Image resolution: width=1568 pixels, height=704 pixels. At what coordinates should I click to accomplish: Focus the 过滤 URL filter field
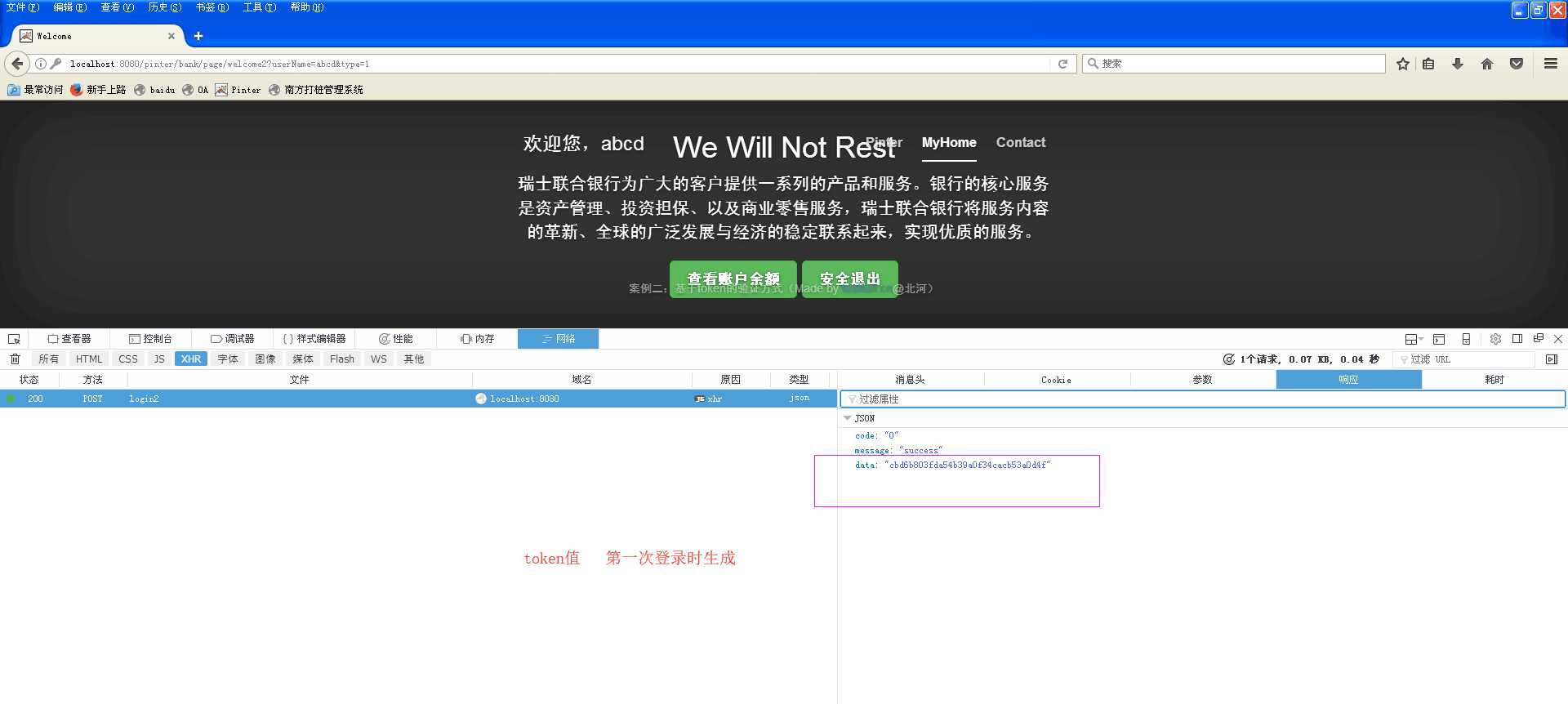coord(1465,359)
